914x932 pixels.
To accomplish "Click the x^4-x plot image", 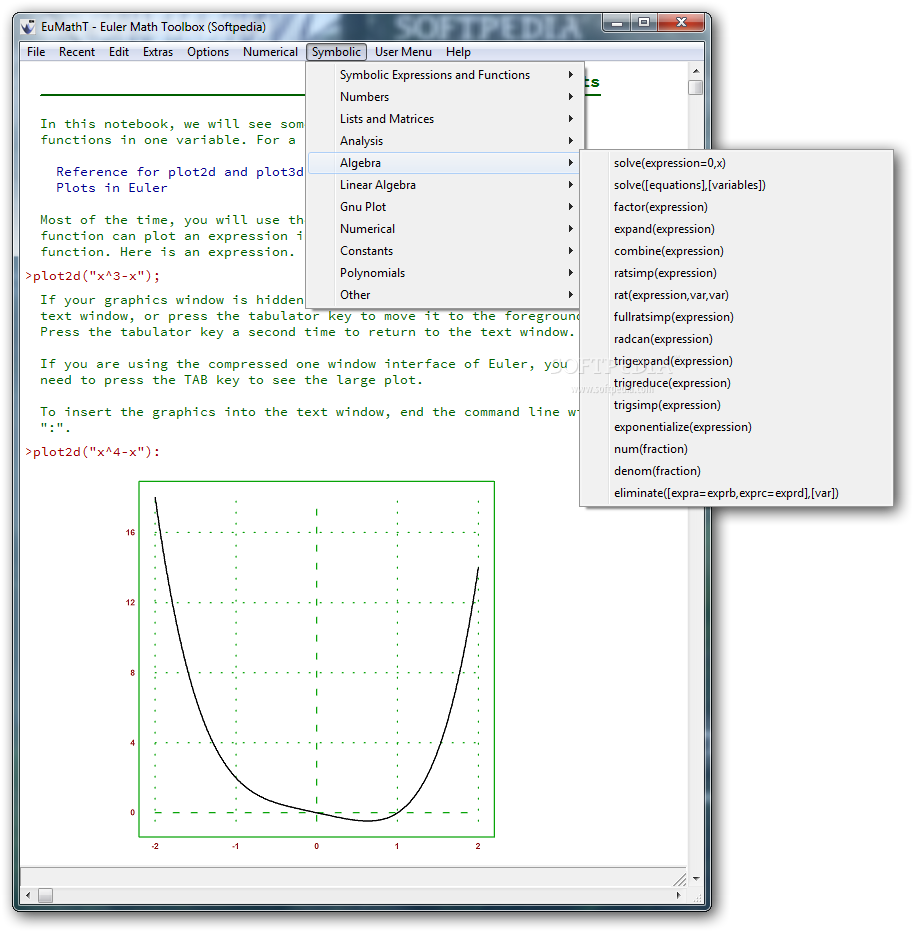I will click(316, 659).
